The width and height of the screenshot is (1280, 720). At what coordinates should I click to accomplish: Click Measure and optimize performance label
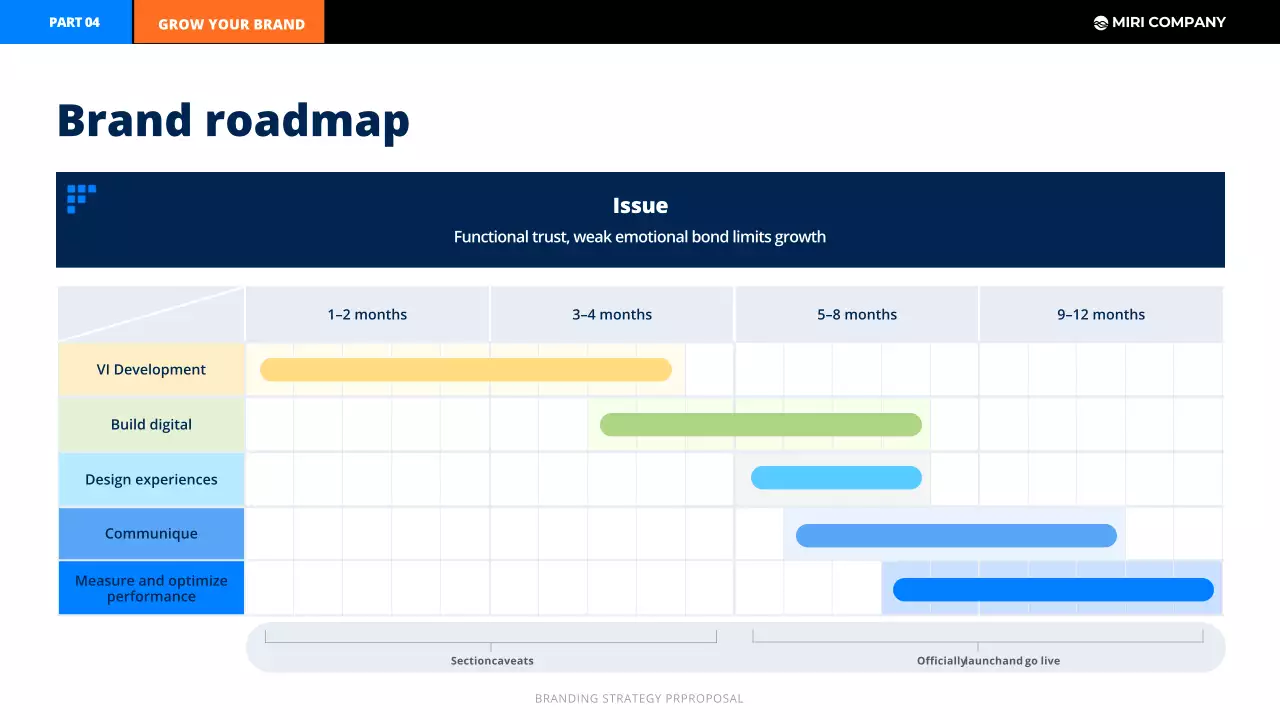pos(151,589)
